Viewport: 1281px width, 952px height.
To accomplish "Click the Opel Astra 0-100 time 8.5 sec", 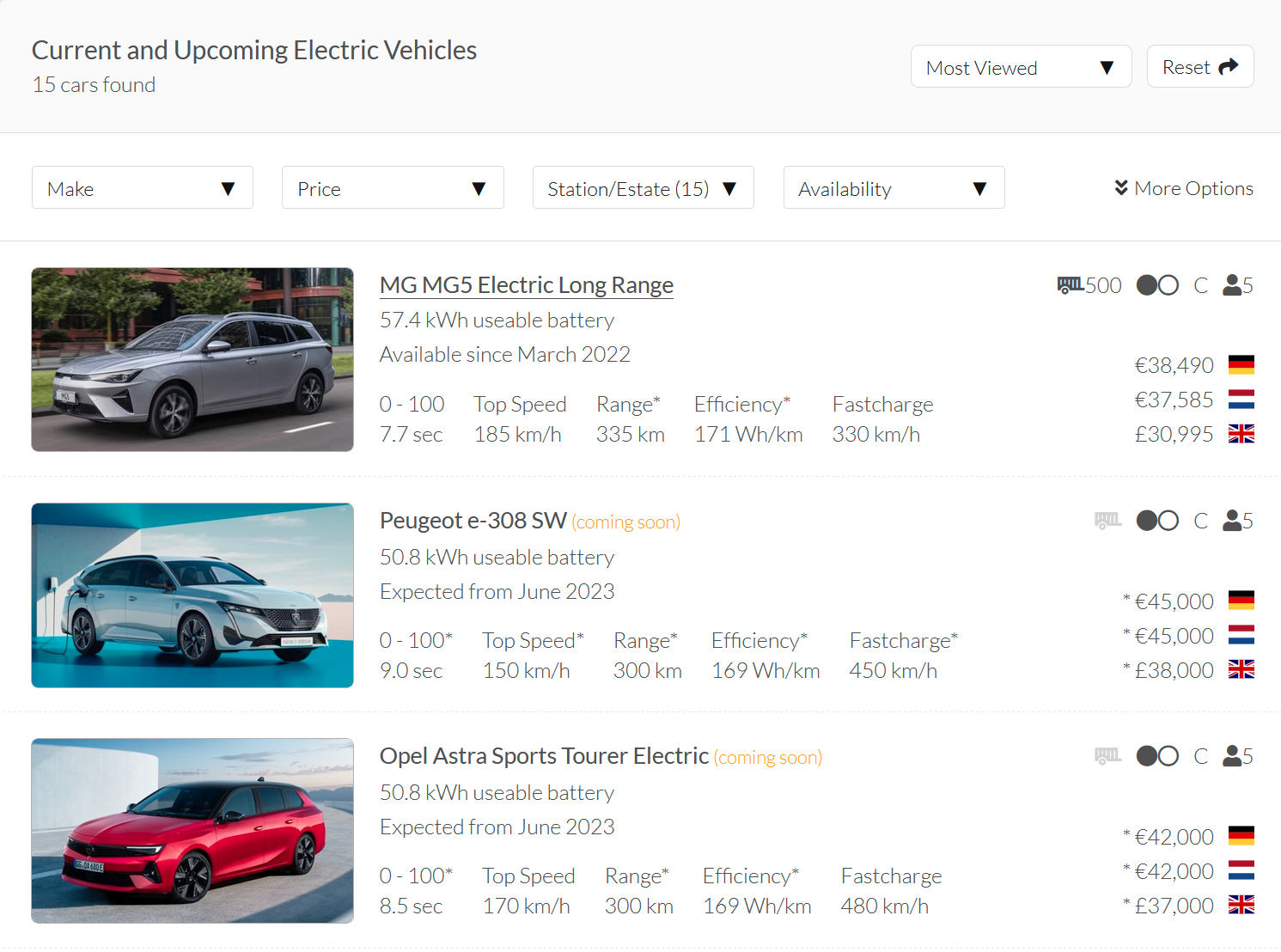I will [412, 906].
